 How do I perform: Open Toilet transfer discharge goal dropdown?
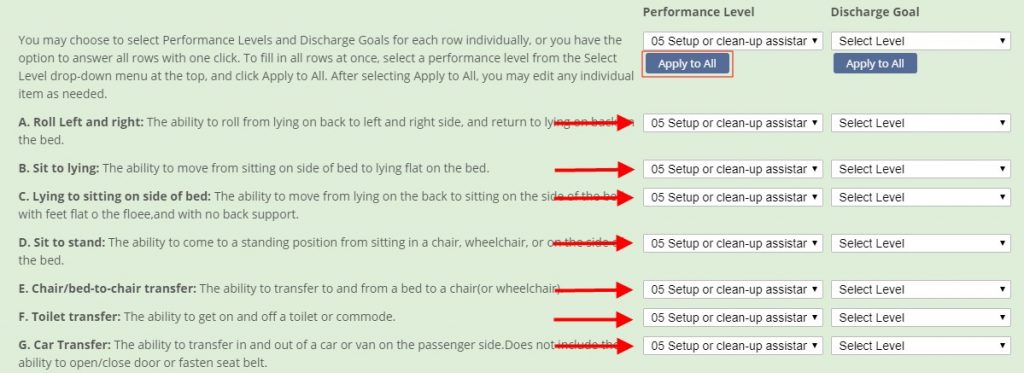click(921, 317)
